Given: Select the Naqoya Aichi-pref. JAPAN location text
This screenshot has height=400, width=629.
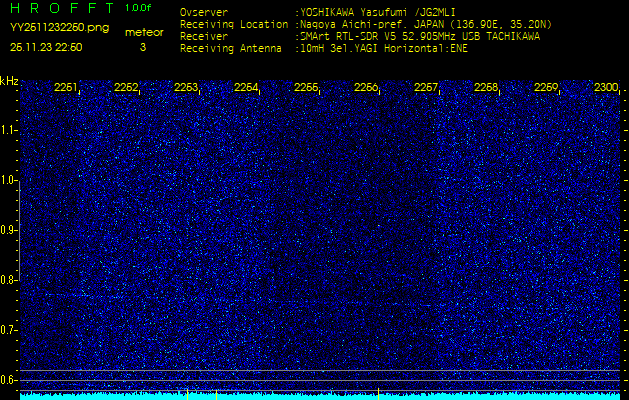Looking at the screenshot, I should pyautogui.click(x=426, y=25).
